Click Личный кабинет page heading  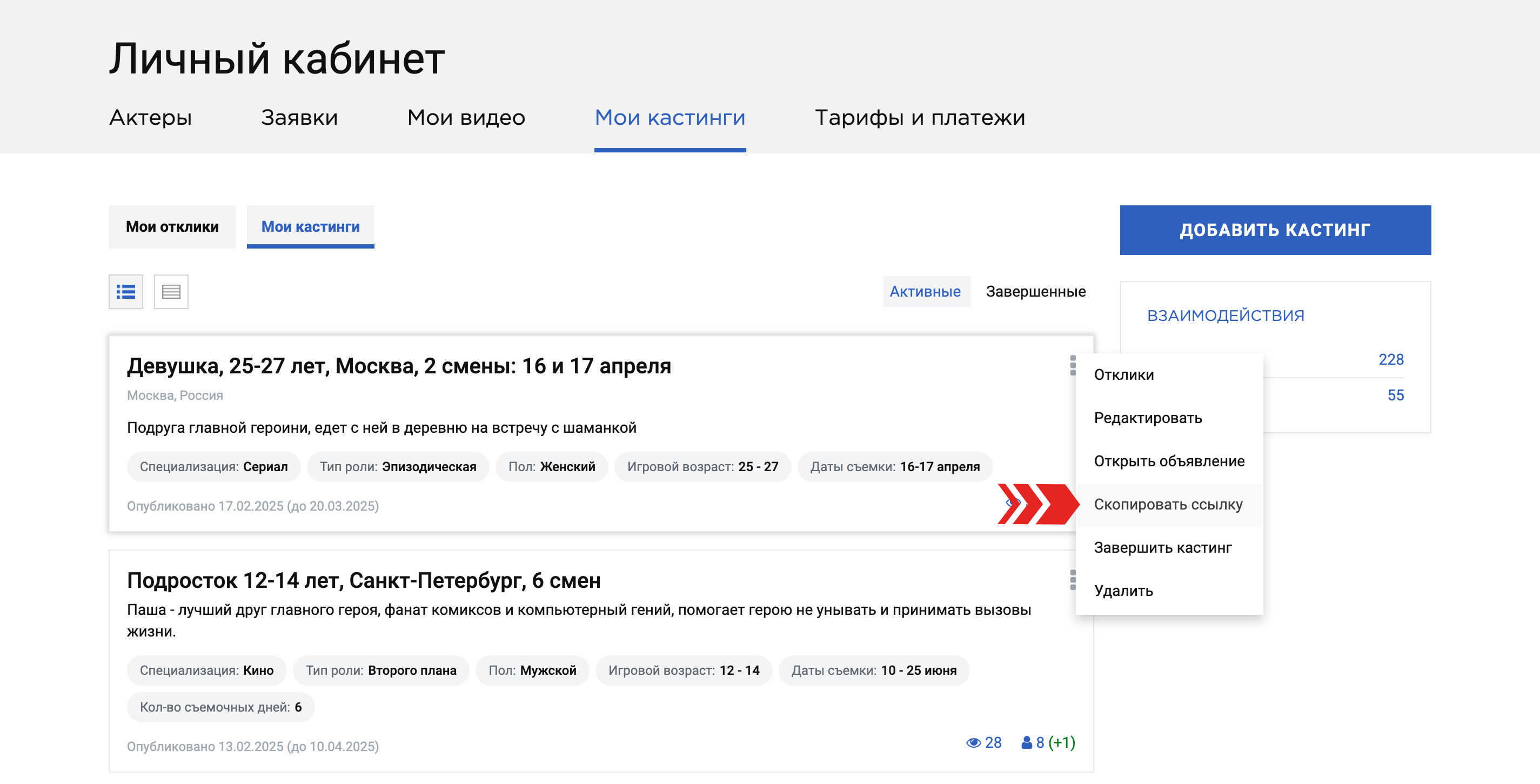(x=277, y=58)
